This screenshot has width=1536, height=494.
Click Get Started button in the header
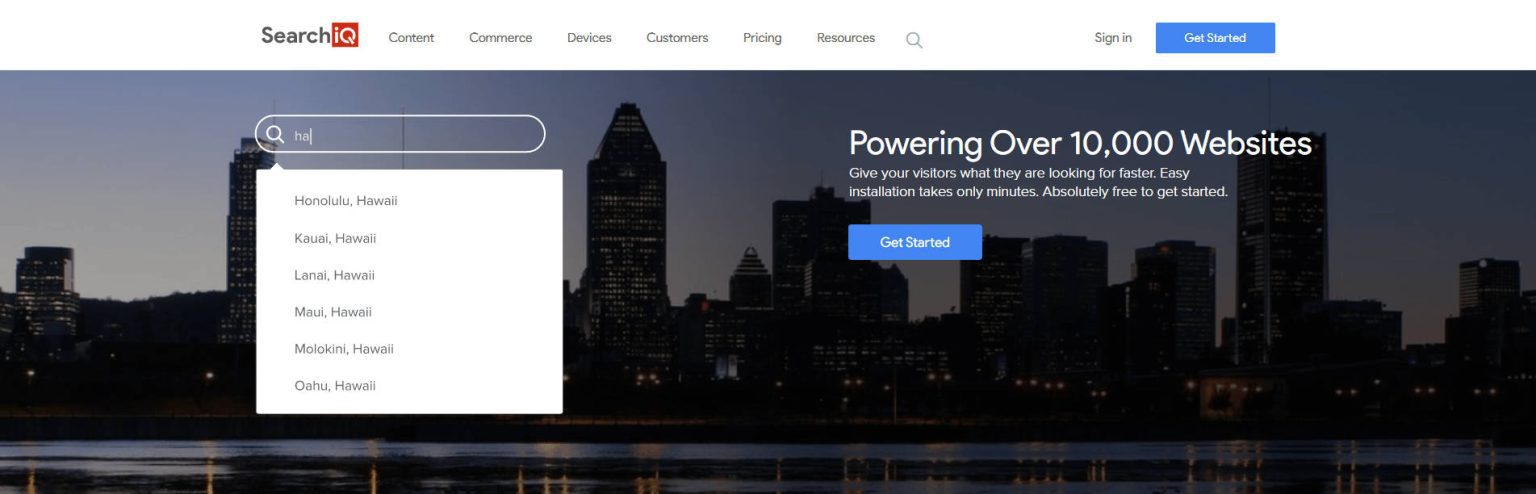tap(1215, 38)
